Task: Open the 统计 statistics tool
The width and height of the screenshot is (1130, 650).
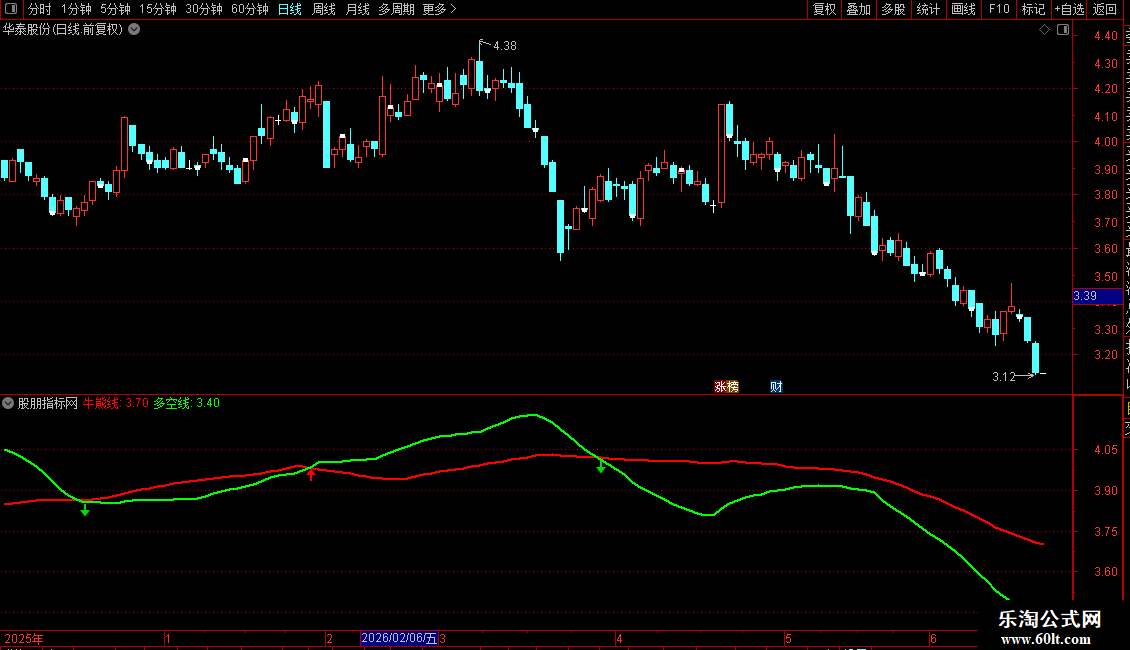Action: click(927, 9)
